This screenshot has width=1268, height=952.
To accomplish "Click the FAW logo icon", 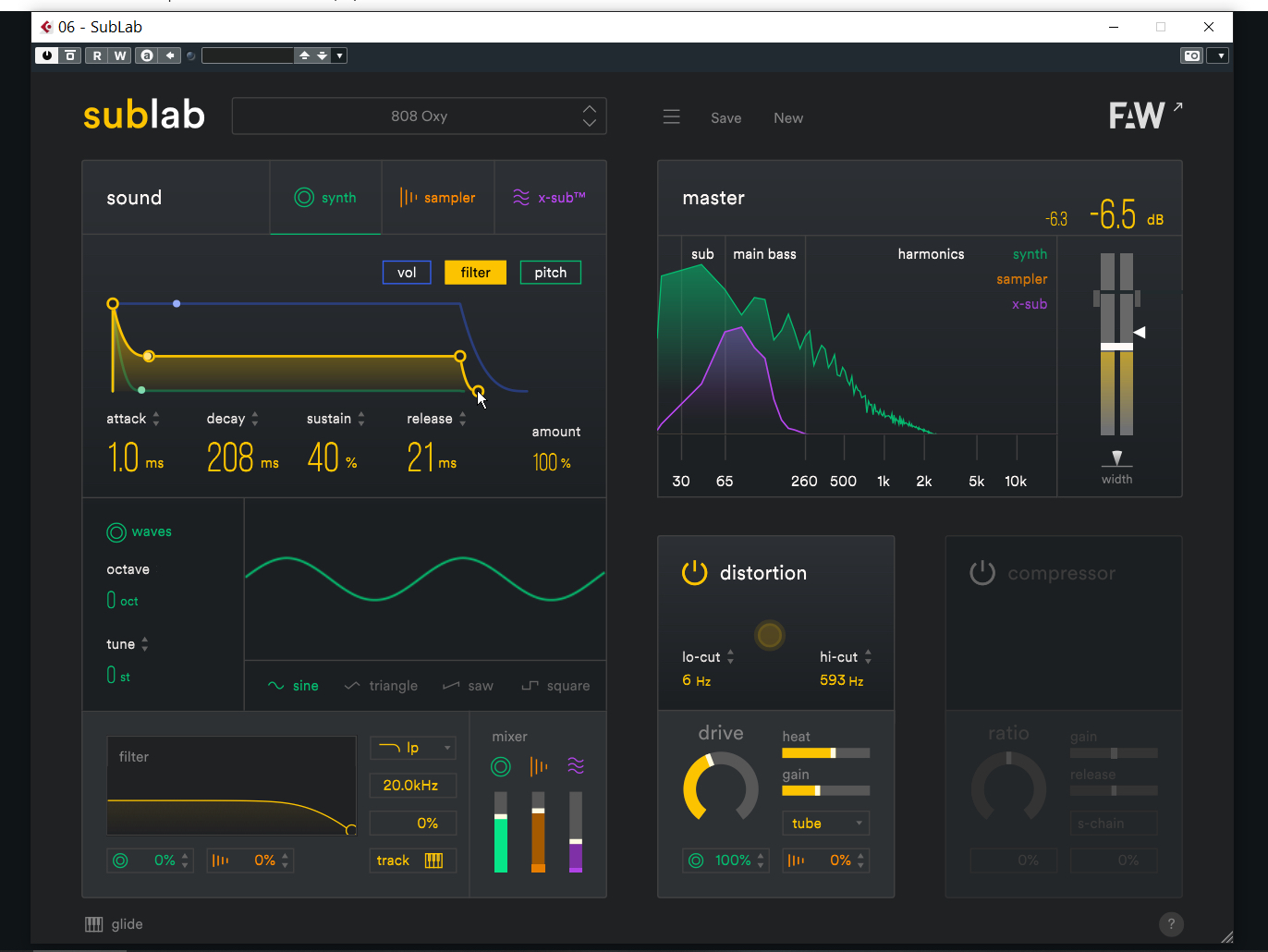I will click(x=1138, y=116).
